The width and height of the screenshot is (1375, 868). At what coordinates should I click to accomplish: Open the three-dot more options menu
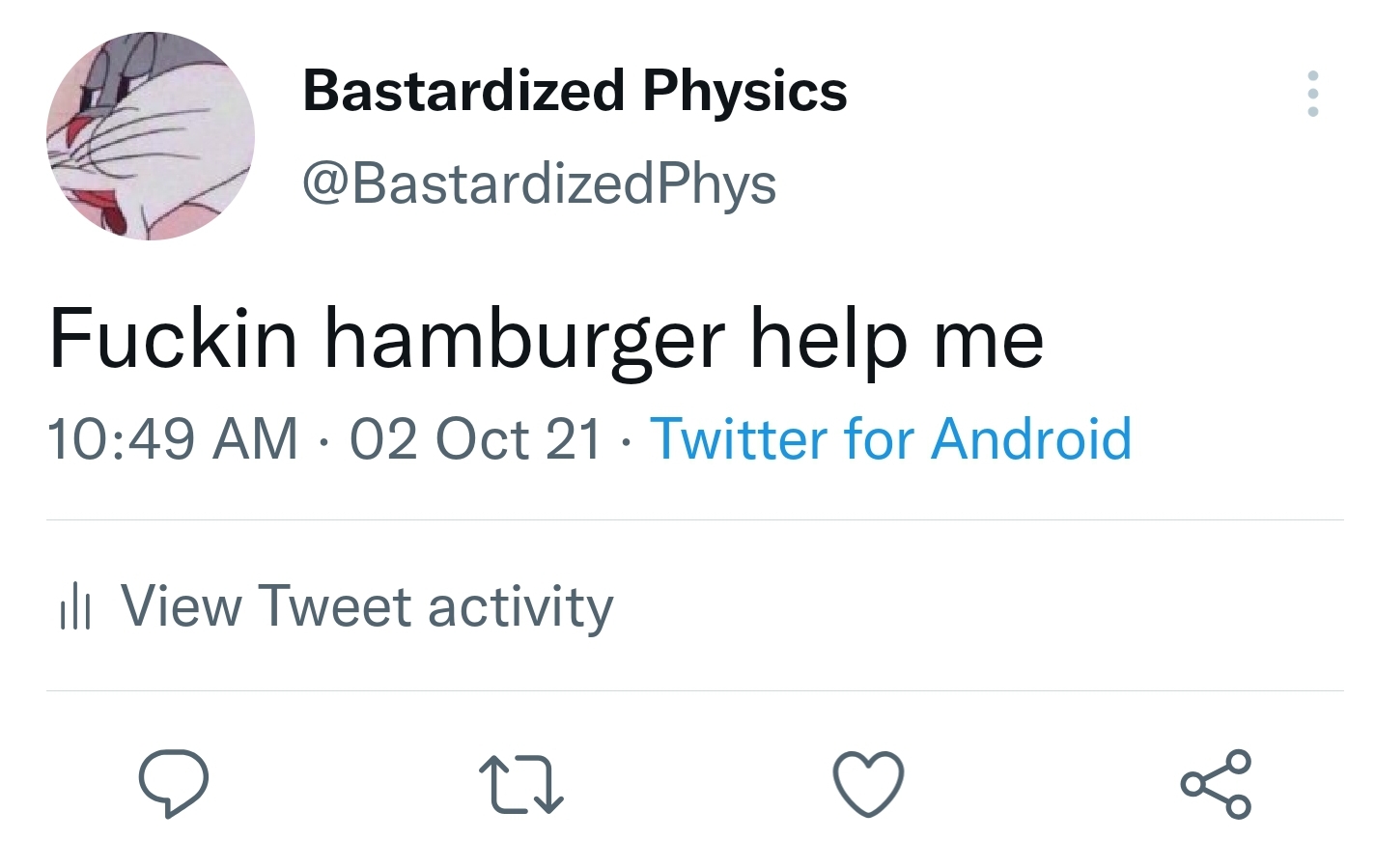(x=1312, y=94)
